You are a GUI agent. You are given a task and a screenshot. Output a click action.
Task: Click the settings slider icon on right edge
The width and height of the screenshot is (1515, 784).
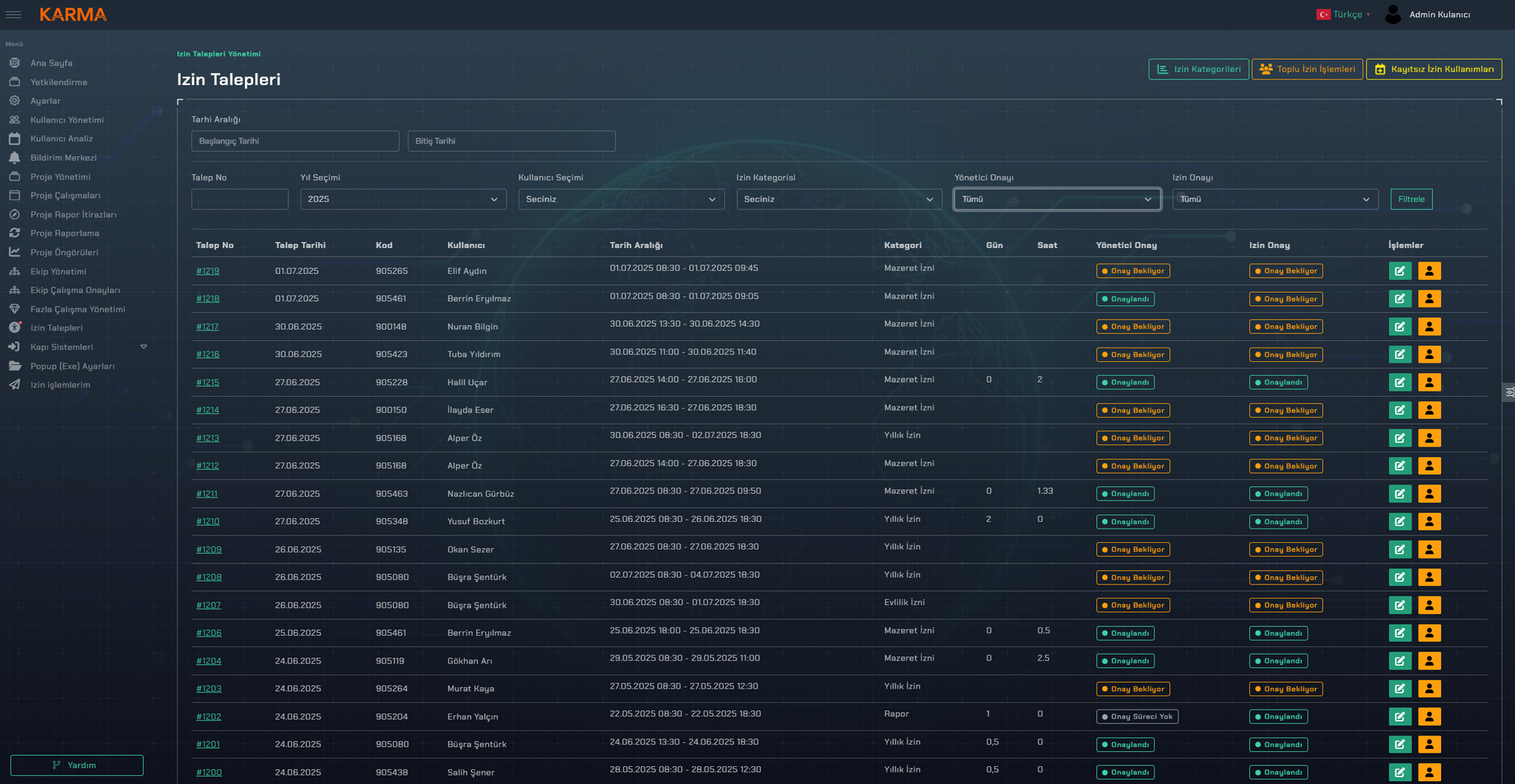click(x=1509, y=392)
